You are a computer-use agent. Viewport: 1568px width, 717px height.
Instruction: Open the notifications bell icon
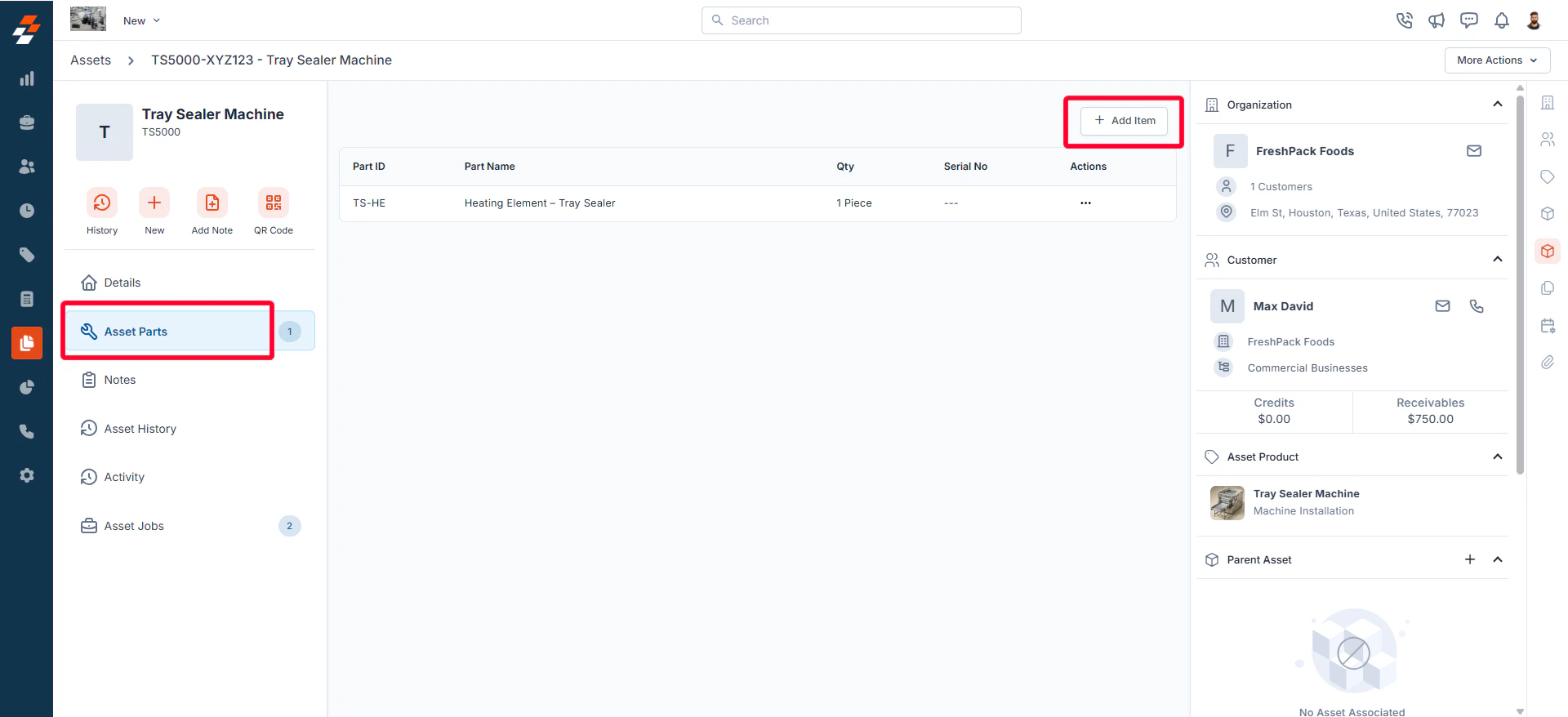point(1502,20)
